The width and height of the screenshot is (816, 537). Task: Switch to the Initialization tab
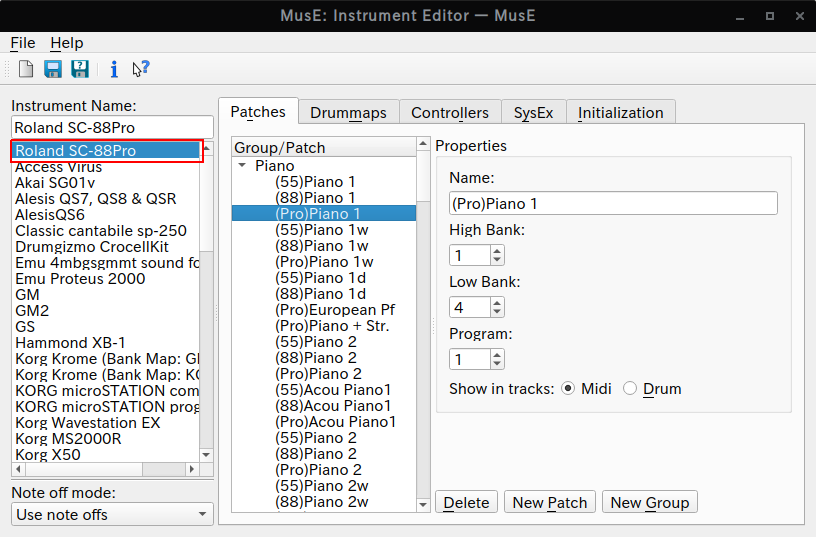pyautogui.click(x=621, y=112)
